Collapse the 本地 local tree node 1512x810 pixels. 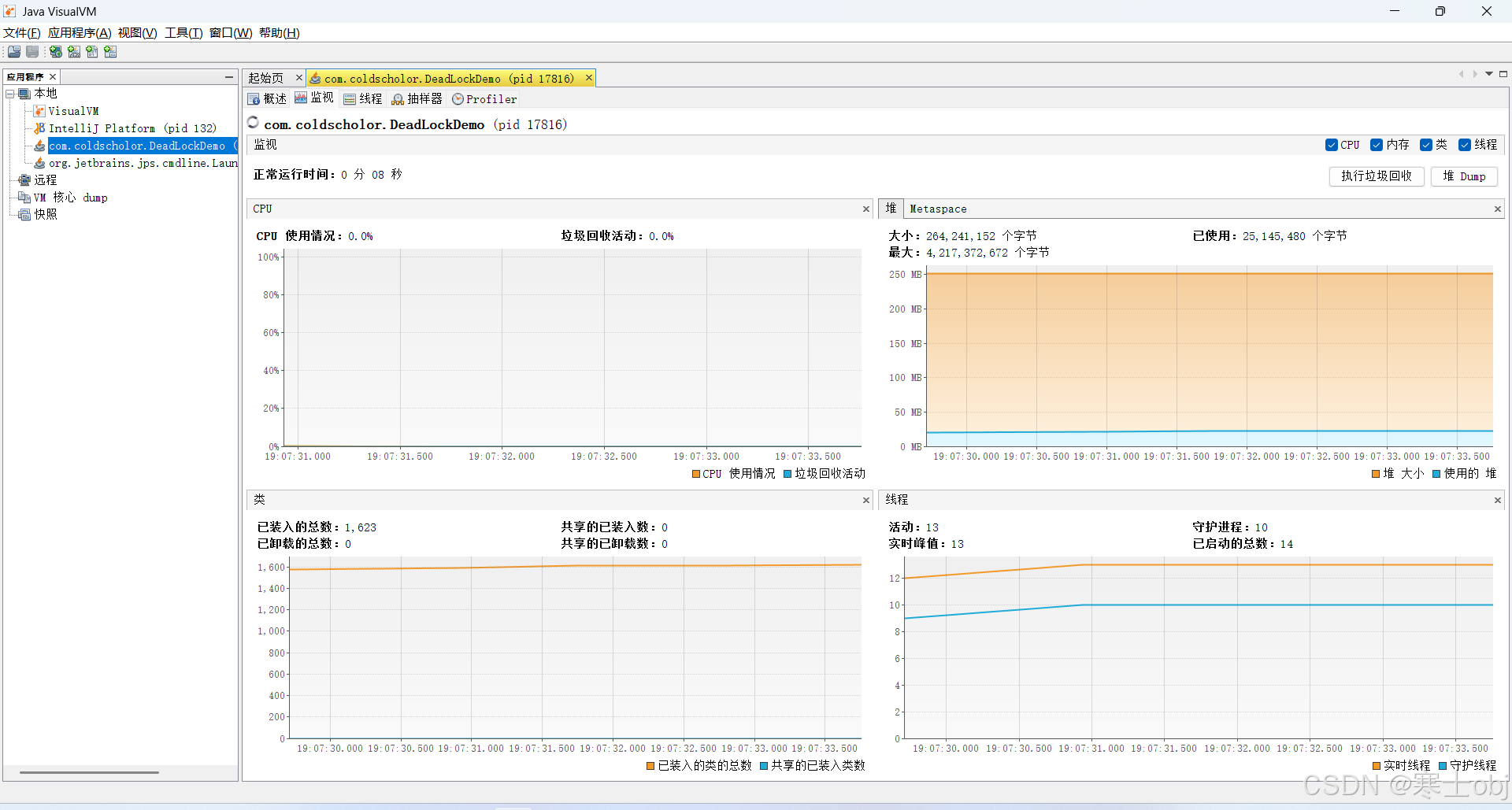10,94
